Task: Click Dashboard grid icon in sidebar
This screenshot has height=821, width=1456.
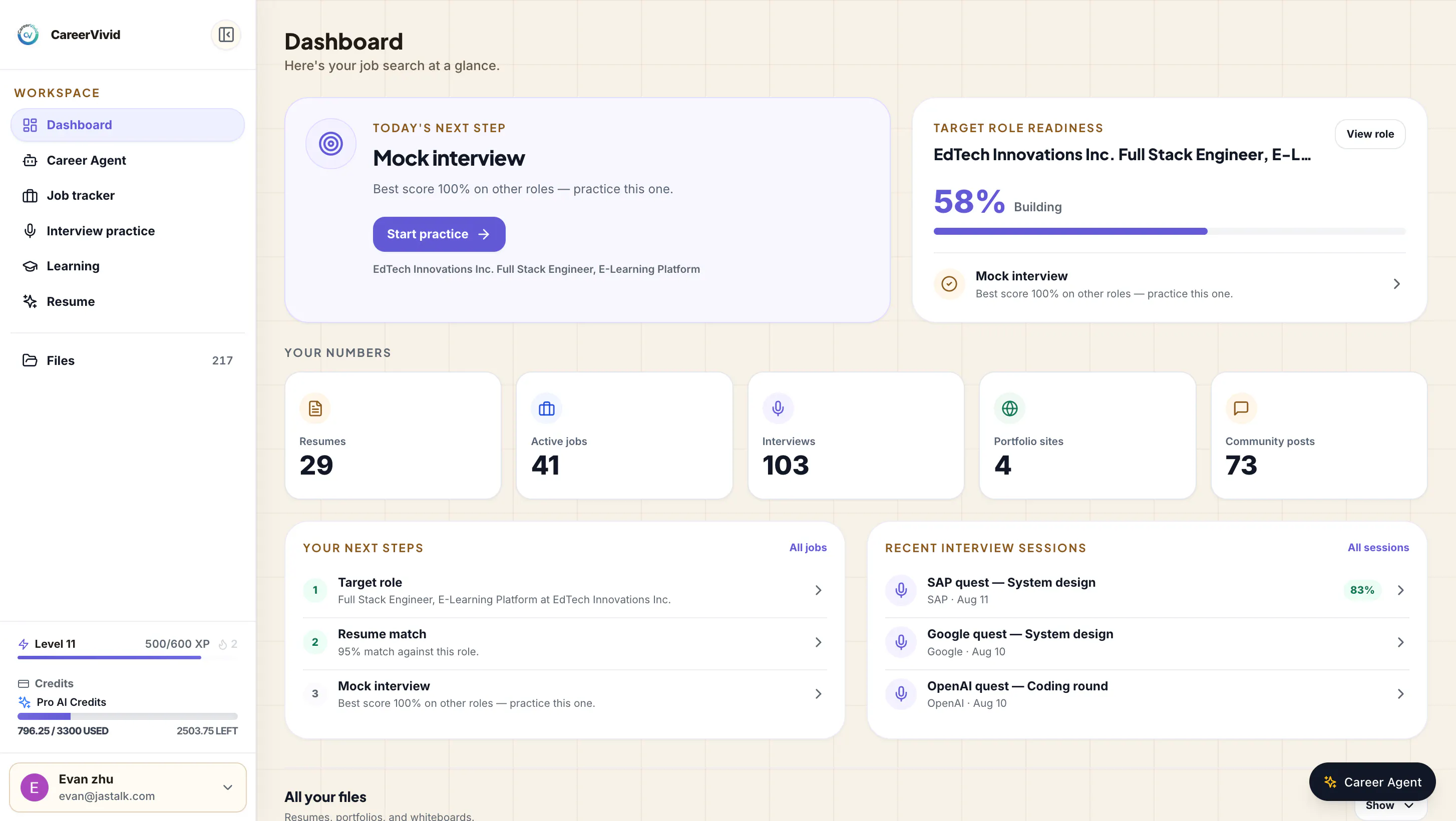Action: pyautogui.click(x=30, y=125)
